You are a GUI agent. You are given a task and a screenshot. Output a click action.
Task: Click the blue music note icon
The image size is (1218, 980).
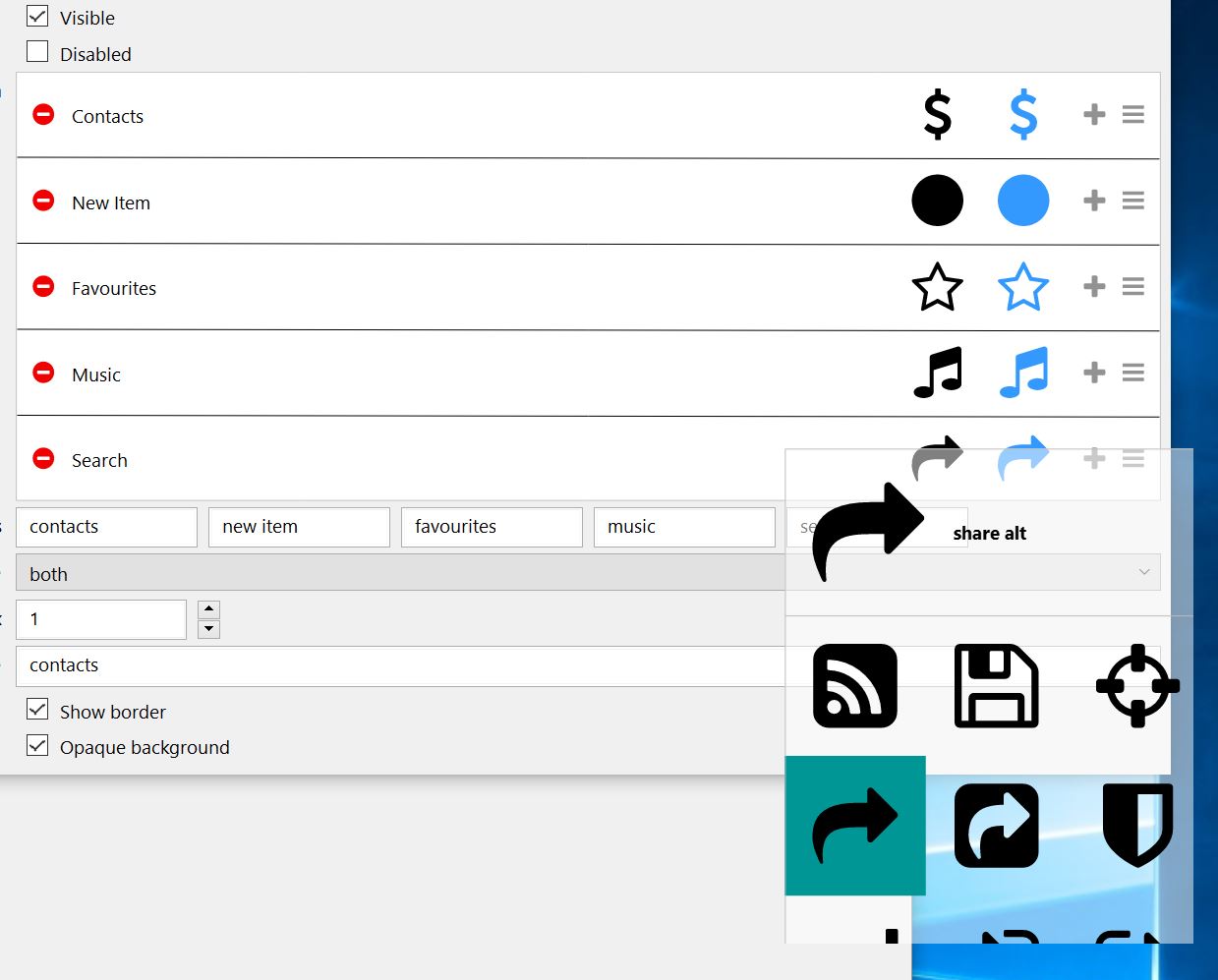tap(1022, 373)
